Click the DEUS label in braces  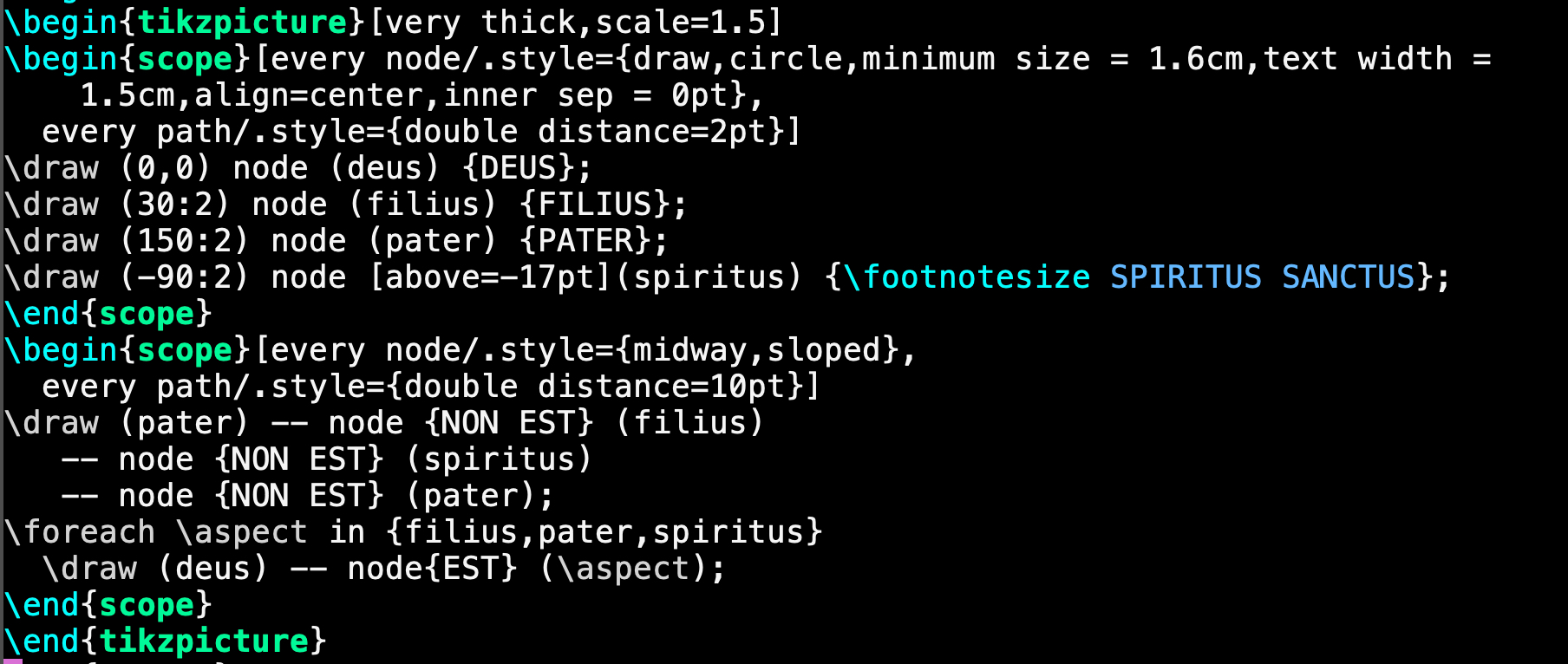click(519, 168)
